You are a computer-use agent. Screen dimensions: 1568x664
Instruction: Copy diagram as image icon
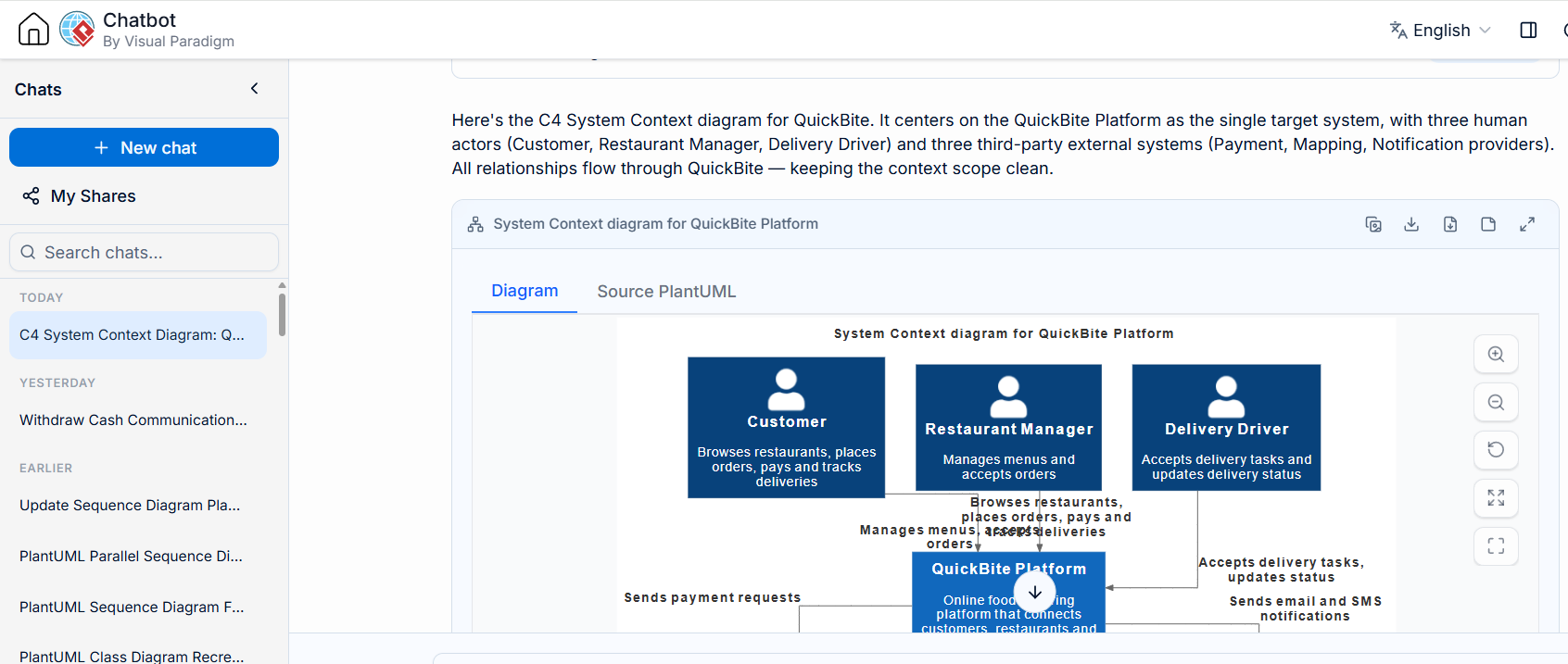click(x=1373, y=224)
